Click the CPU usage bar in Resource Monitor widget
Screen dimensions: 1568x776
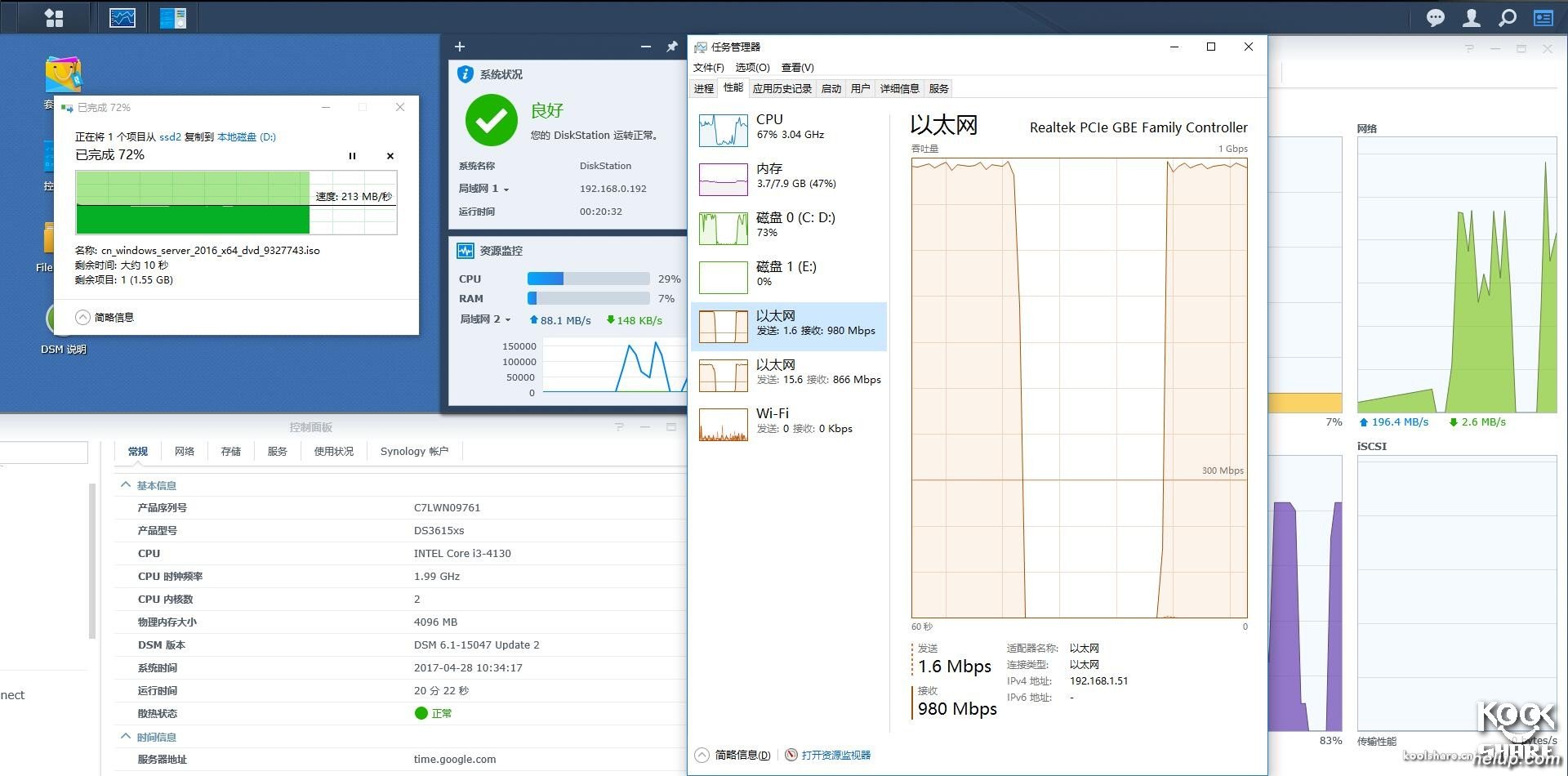click(x=588, y=279)
